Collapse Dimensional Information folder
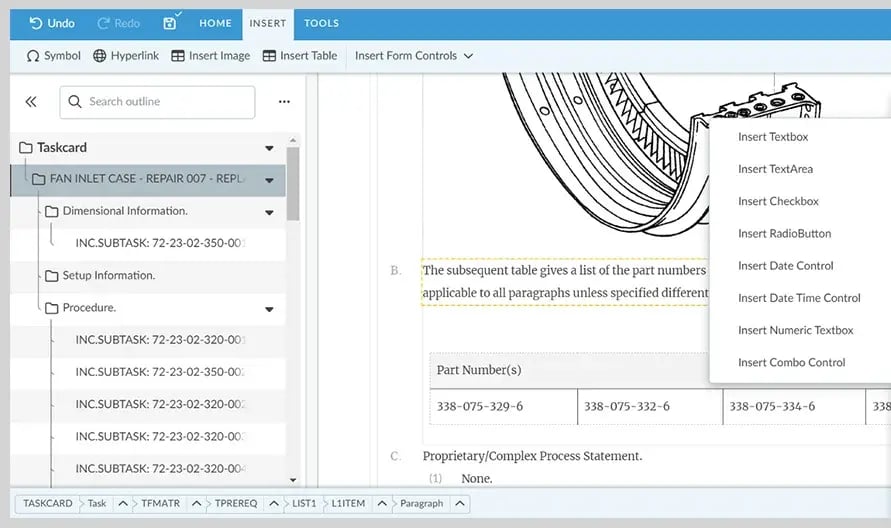891x528 pixels. [269, 212]
